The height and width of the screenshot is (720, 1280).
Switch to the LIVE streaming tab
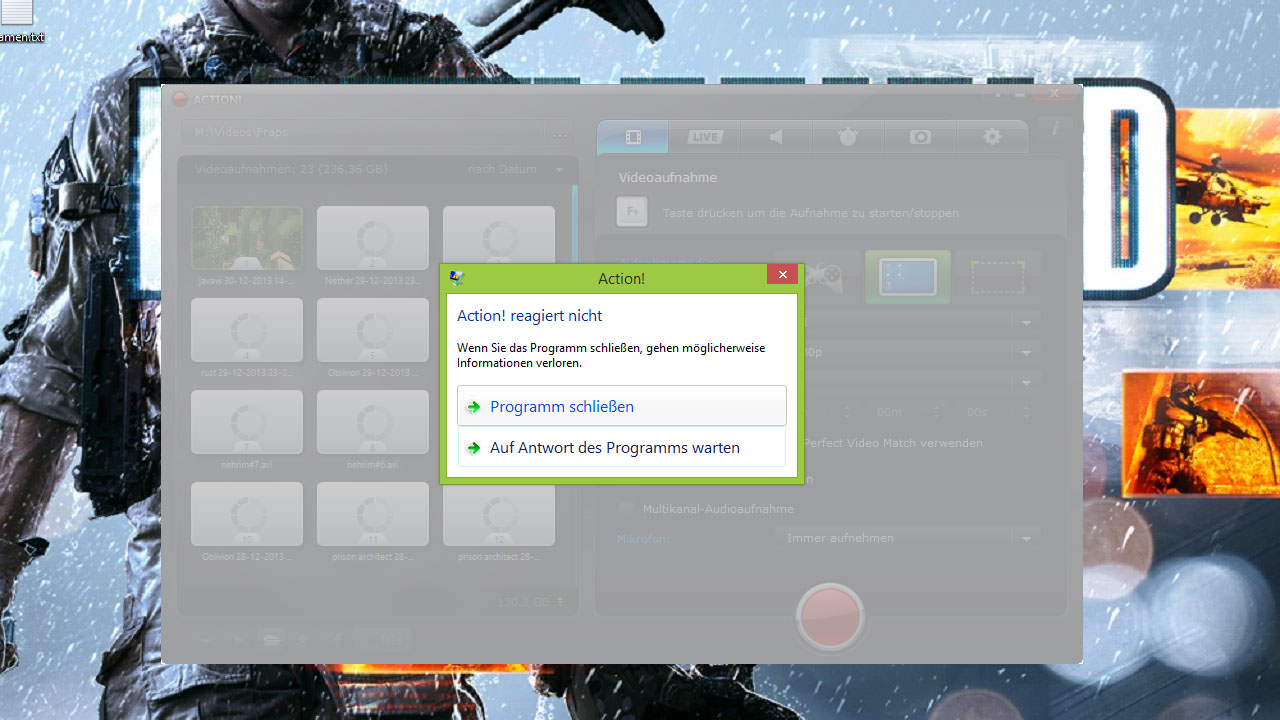pos(704,137)
